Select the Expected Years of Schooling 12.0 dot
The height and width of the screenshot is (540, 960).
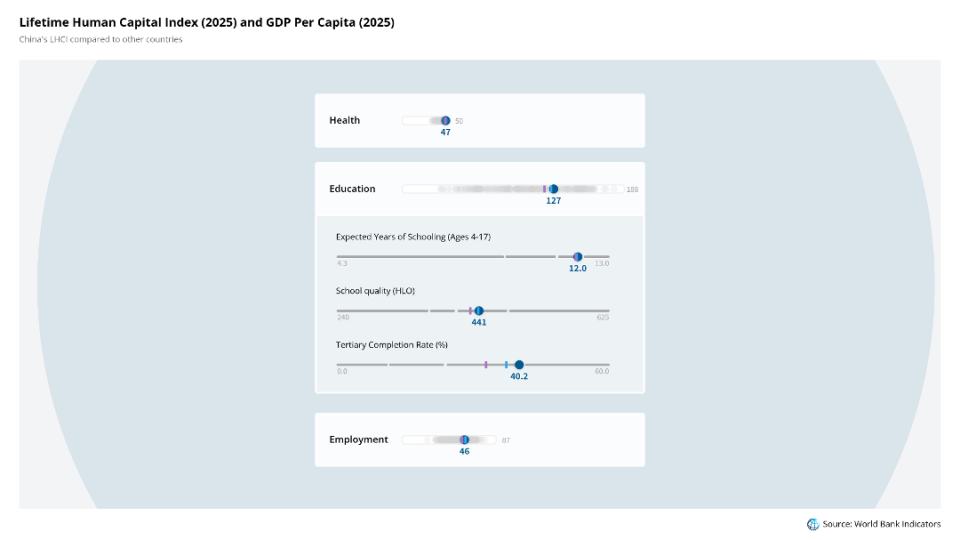pos(577,257)
